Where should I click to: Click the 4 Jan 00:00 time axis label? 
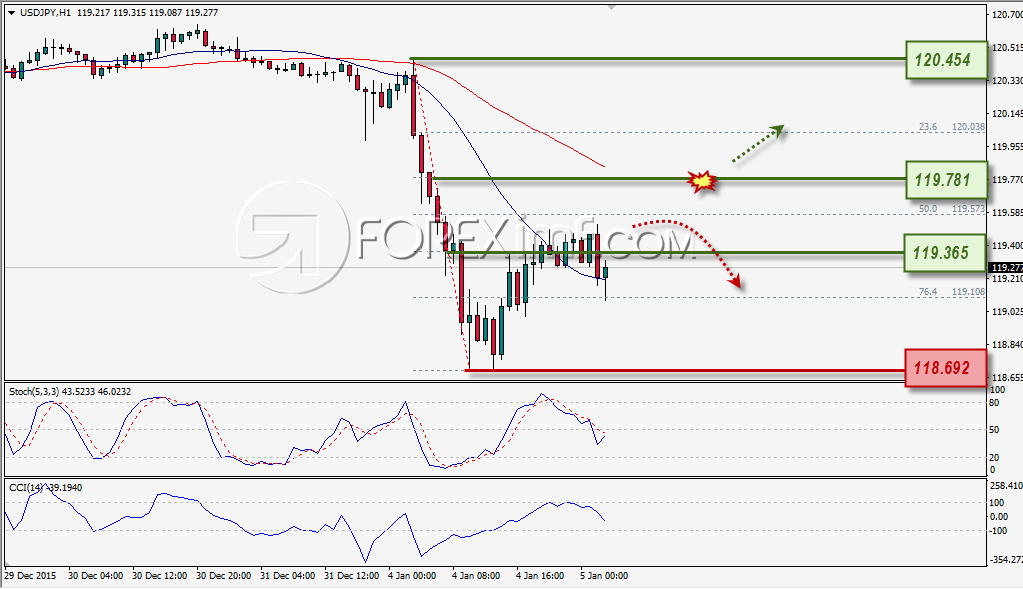[412, 576]
